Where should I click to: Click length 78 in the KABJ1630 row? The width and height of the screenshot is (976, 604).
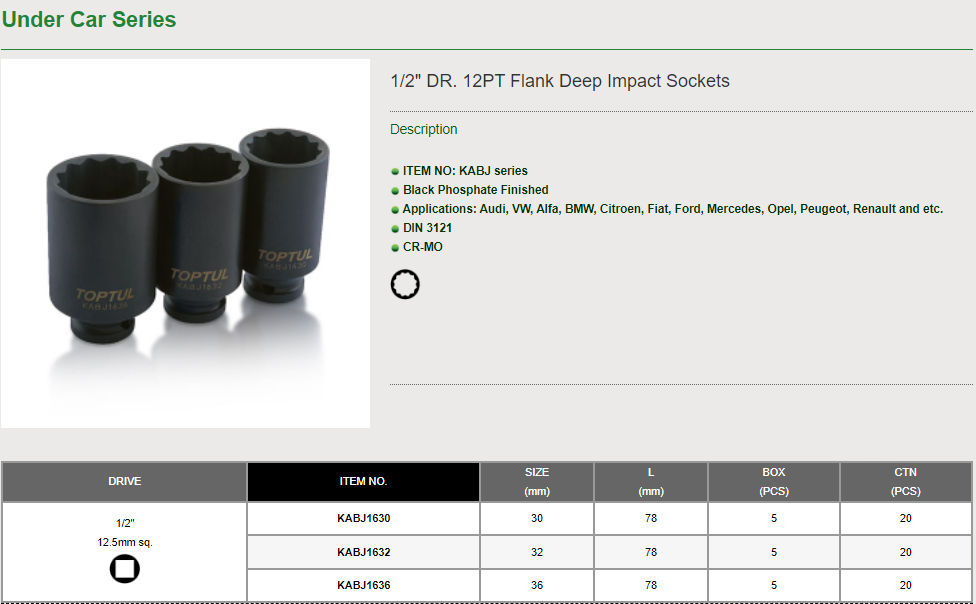[x=651, y=518]
